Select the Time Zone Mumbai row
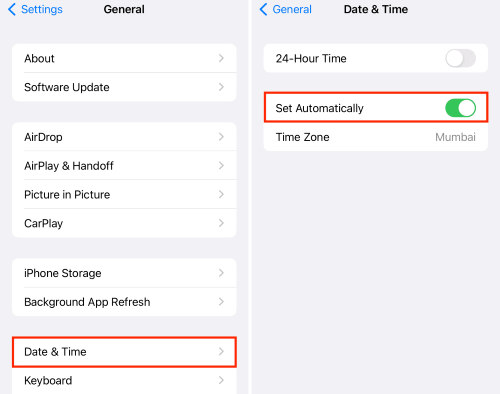 tap(376, 137)
